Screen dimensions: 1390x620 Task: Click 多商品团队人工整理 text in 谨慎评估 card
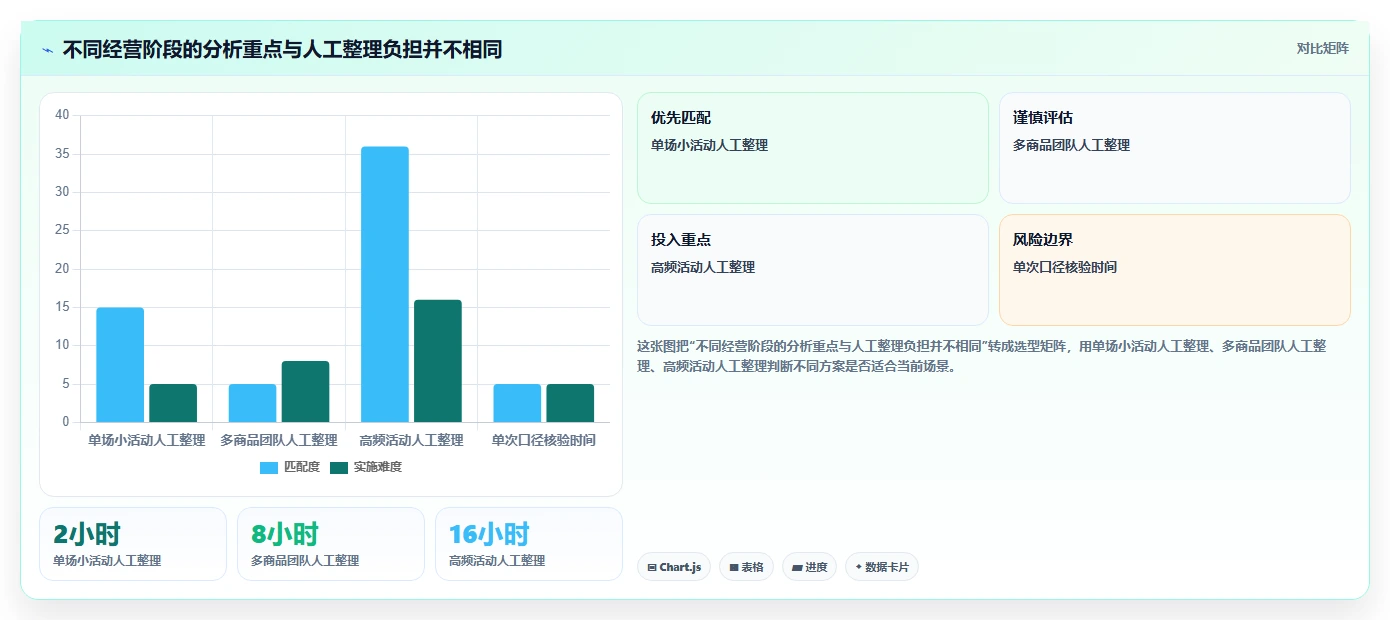pyautogui.click(x=1071, y=145)
